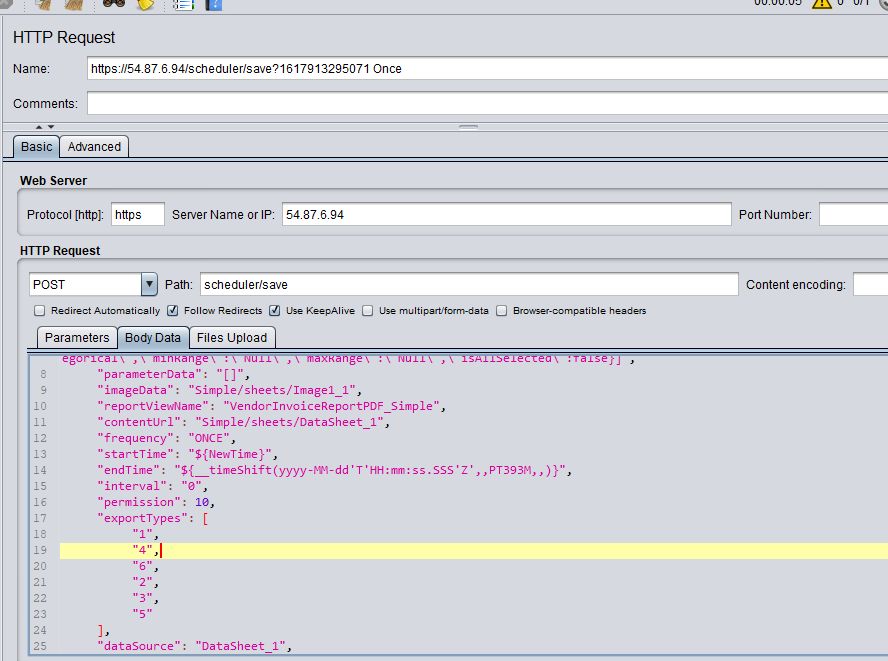Click the "startTime": "${NewTime}" line
This screenshot has width=888, height=661.
[x=187, y=454]
